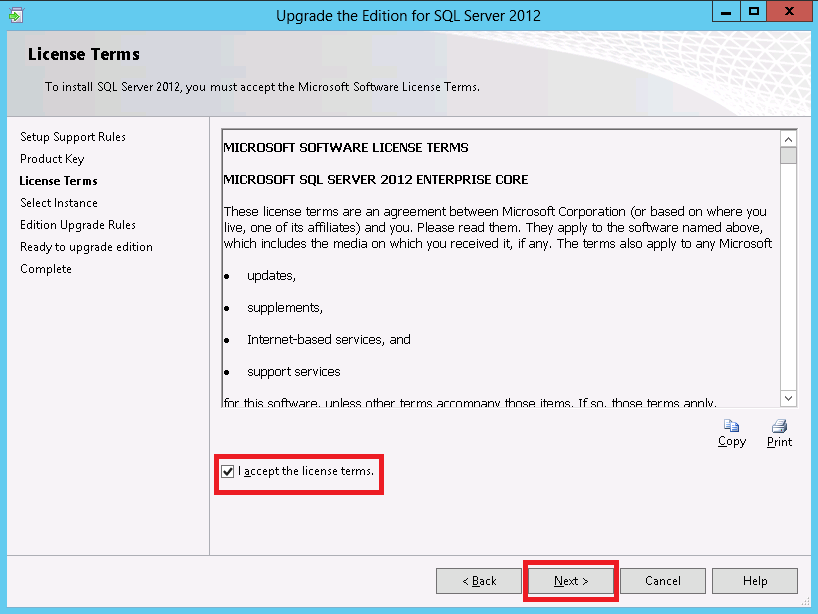Select the Select Instance step
Image resolution: width=818 pixels, height=614 pixels.
(x=59, y=203)
